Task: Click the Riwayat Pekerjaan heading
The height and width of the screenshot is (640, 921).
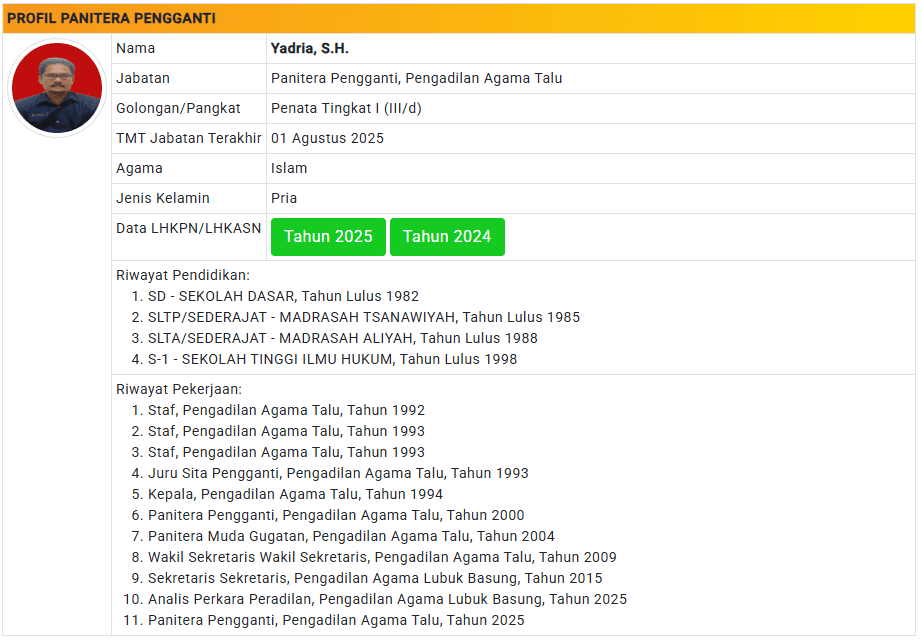Action: [x=179, y=389]
